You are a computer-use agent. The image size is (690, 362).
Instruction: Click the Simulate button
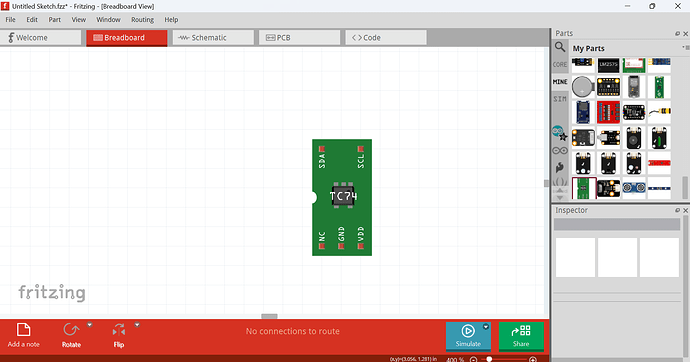[x=468, y=336]
